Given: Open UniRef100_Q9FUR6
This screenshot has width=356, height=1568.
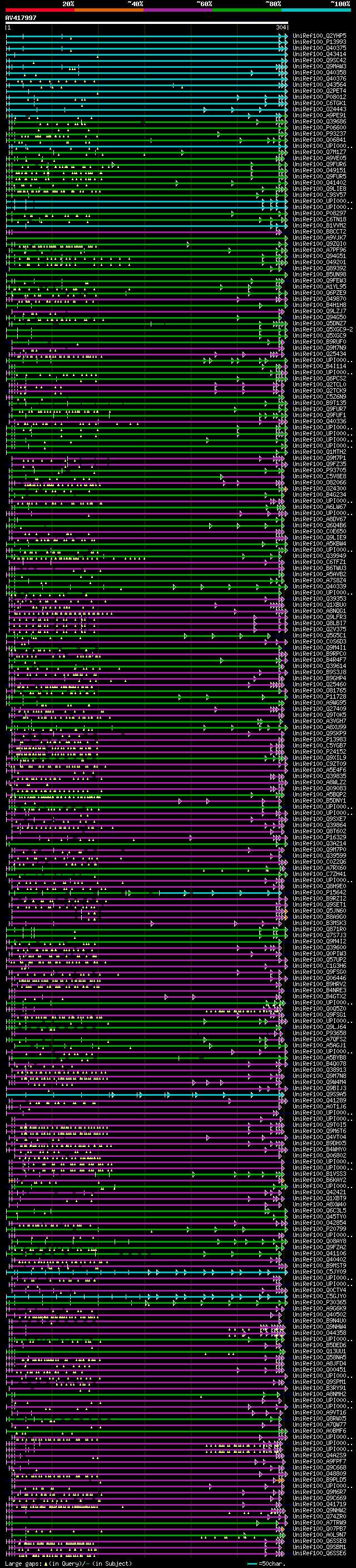Looking at the screenshot, I should (x=319, y=164).
